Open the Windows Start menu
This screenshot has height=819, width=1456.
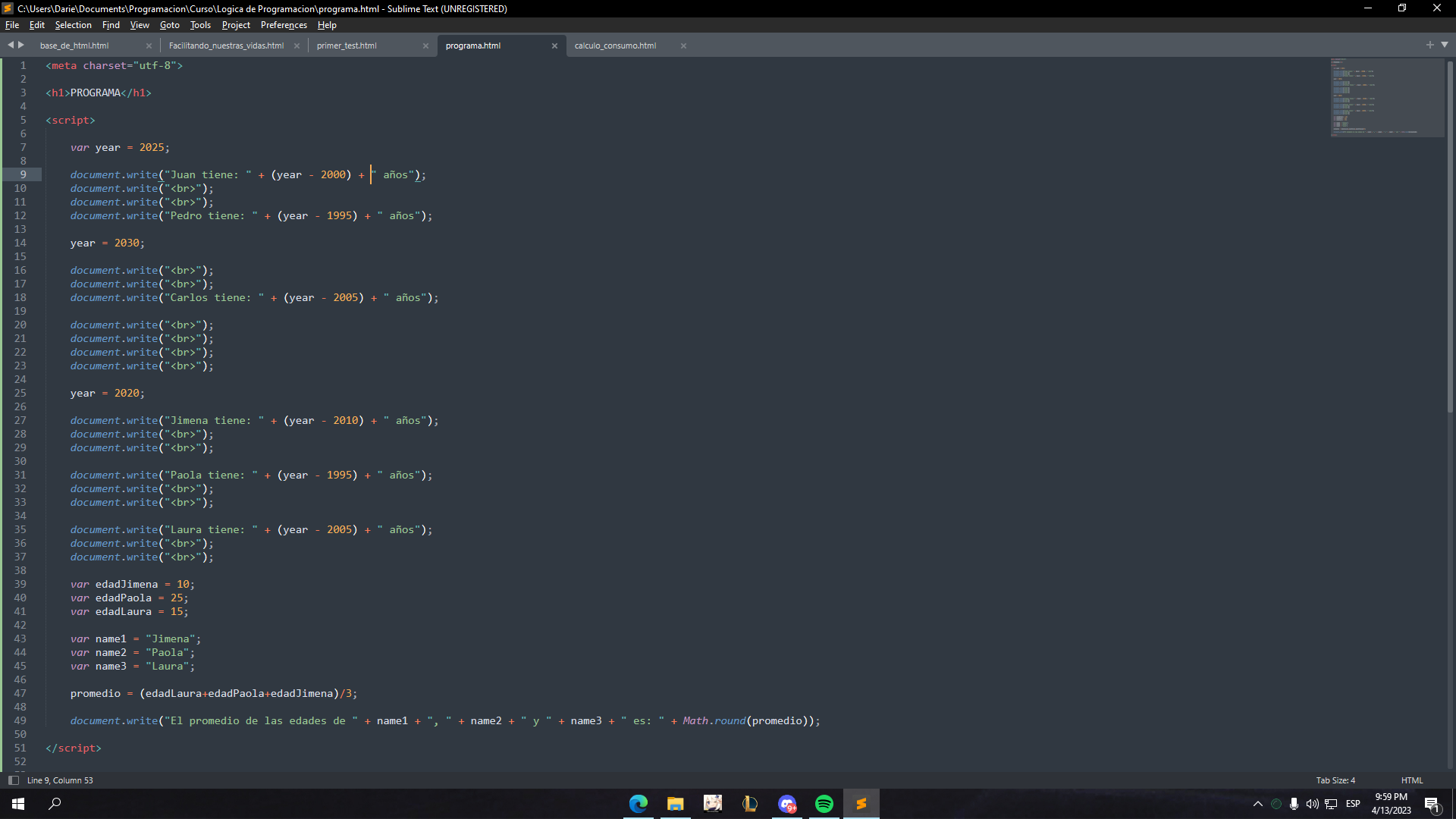tap(18, 804)
